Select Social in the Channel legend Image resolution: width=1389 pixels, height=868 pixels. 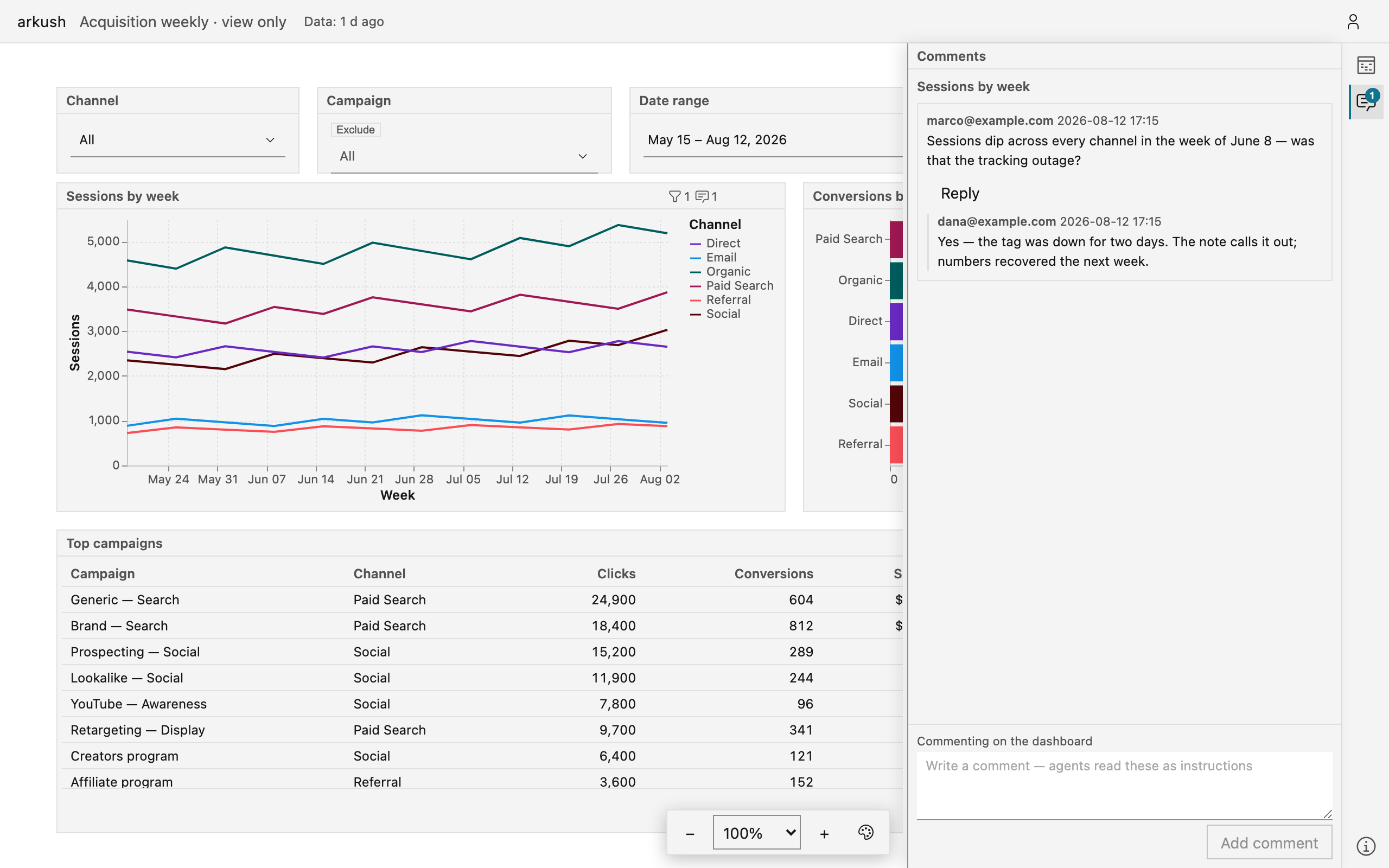[723, 314]
